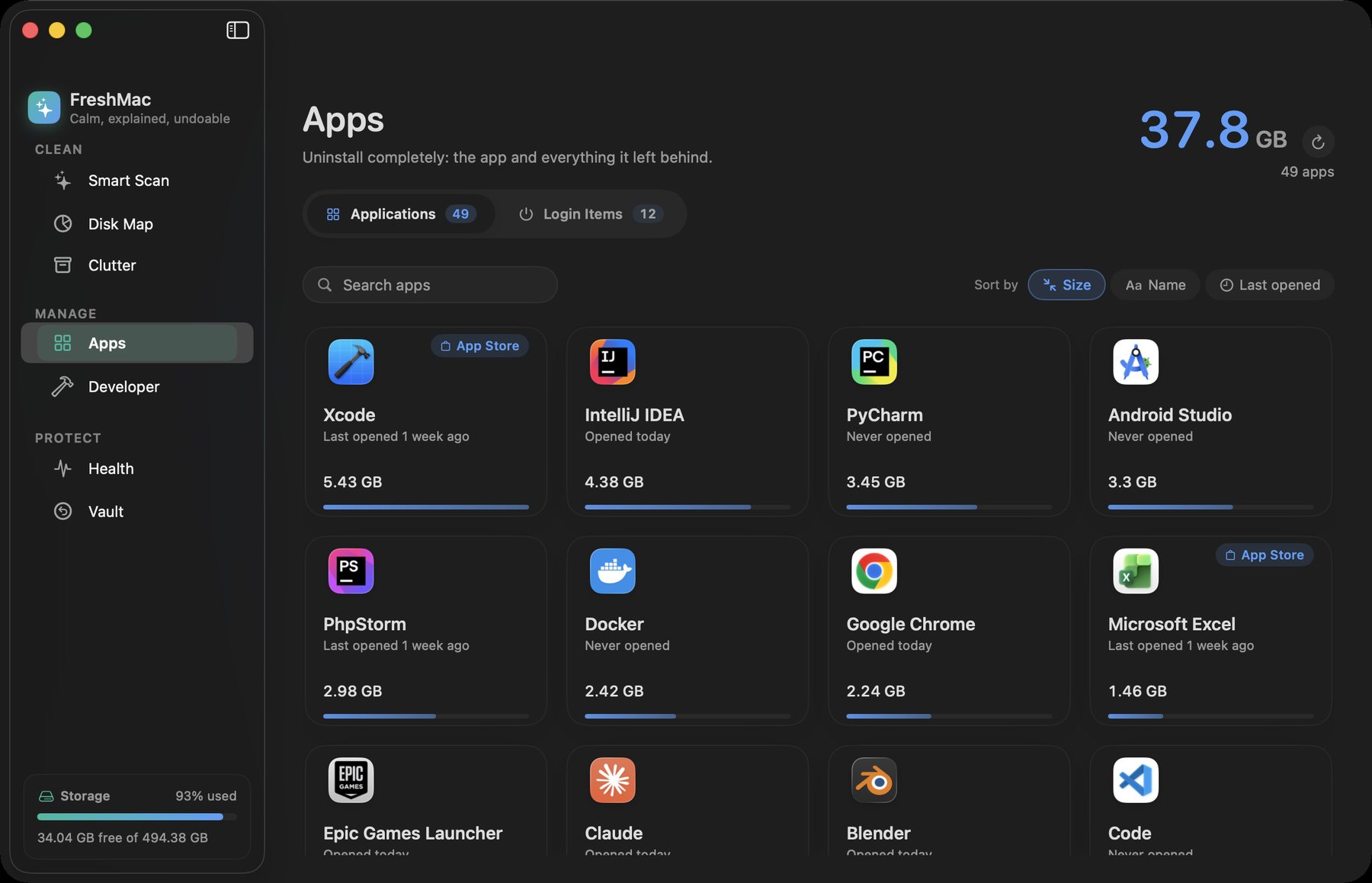
Task: Click the Android Studio app icon
Action: click(x=1136, y=362)
